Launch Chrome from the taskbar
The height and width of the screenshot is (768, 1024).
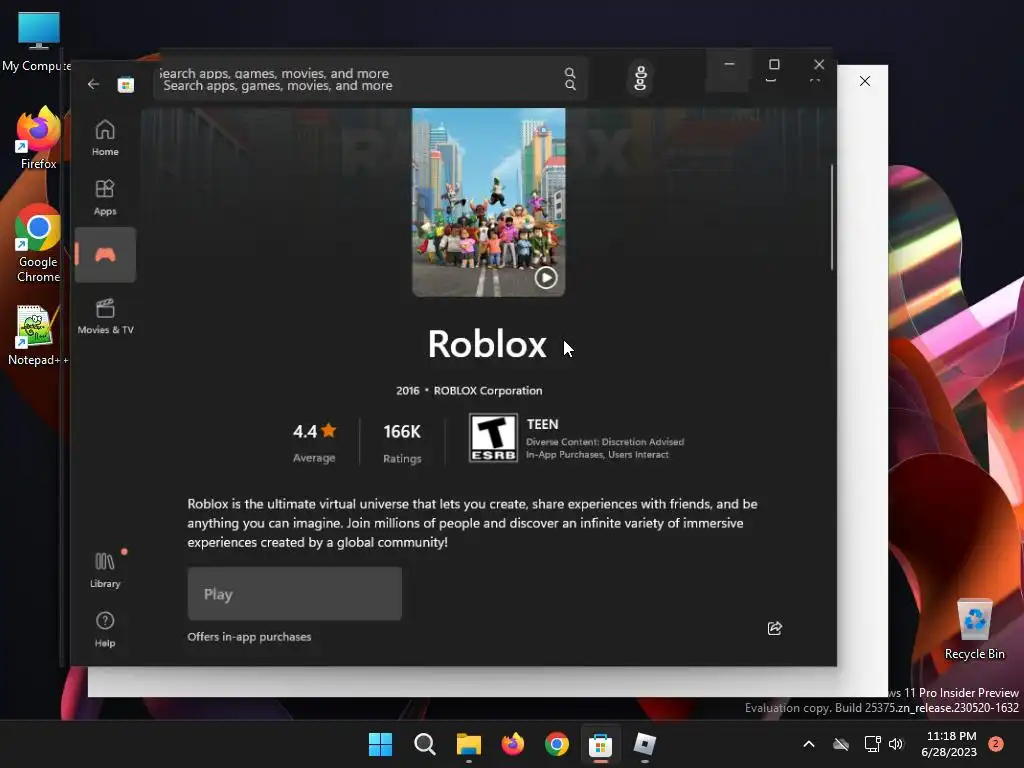pyautogui.click(x=557, y=744)
